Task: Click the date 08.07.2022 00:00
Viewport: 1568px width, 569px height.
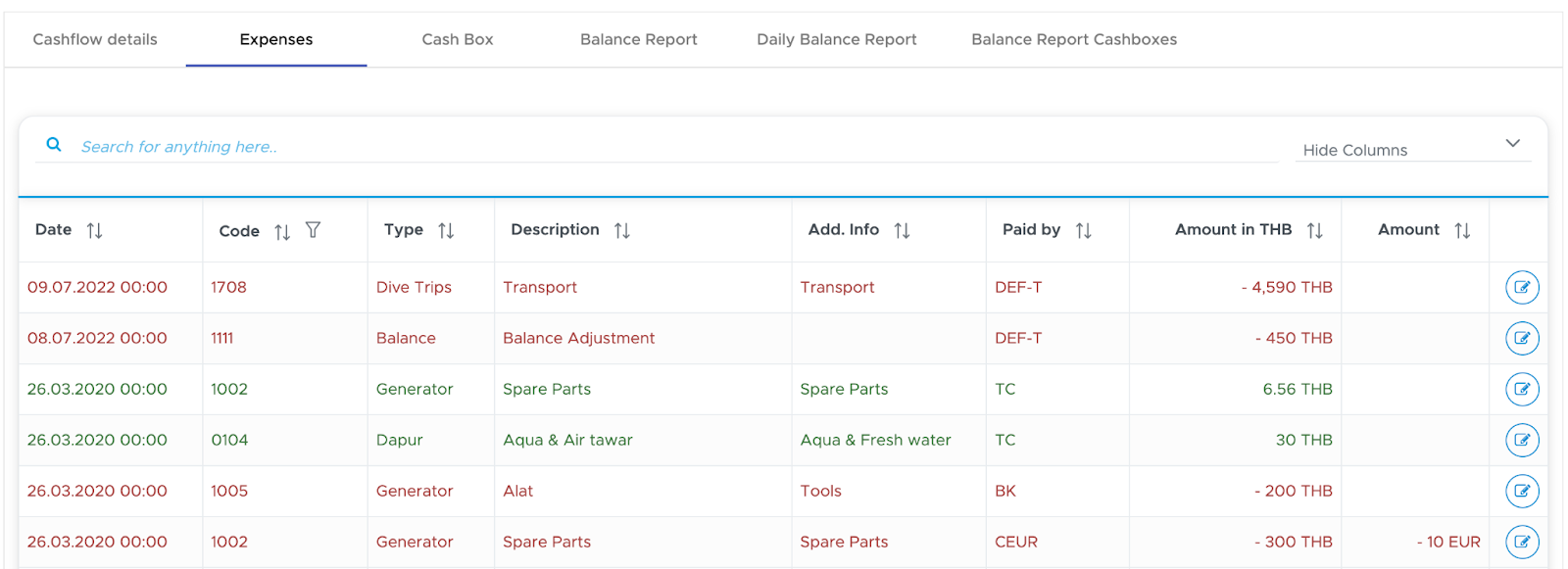Action: 97,338
